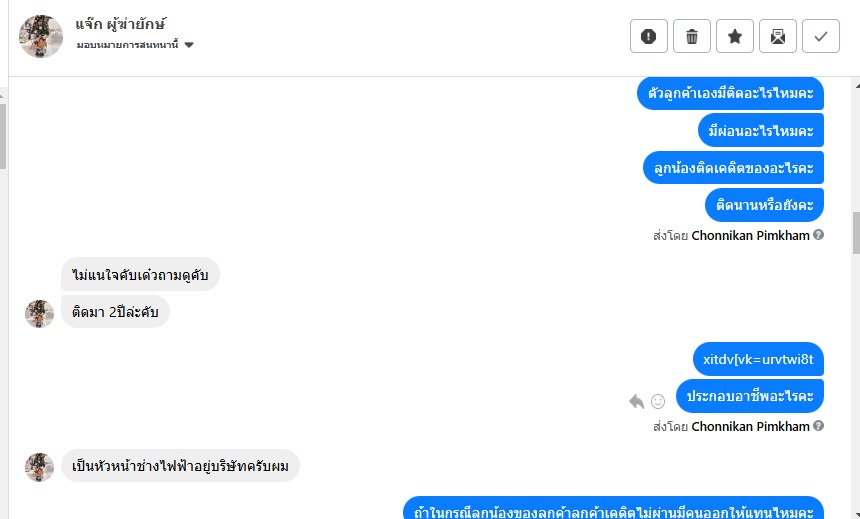Expand the มอบหมายการสนทนานี้ dropdown
This screenshot has width=860, height=519.
pyautogui.click(x=135, y=45)
